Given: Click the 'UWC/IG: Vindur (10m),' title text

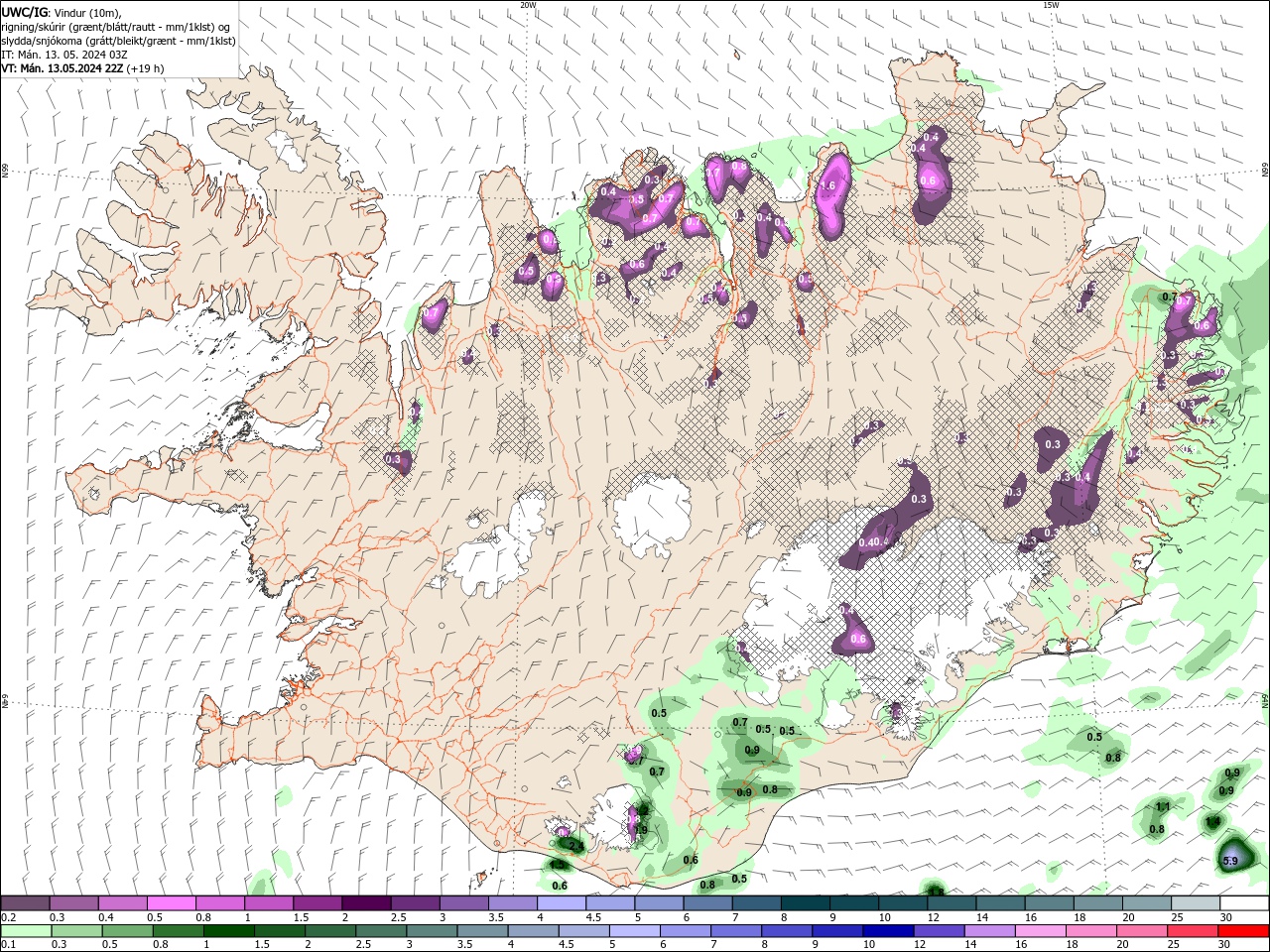Looking at the screenshot, I should coord(60,12).
